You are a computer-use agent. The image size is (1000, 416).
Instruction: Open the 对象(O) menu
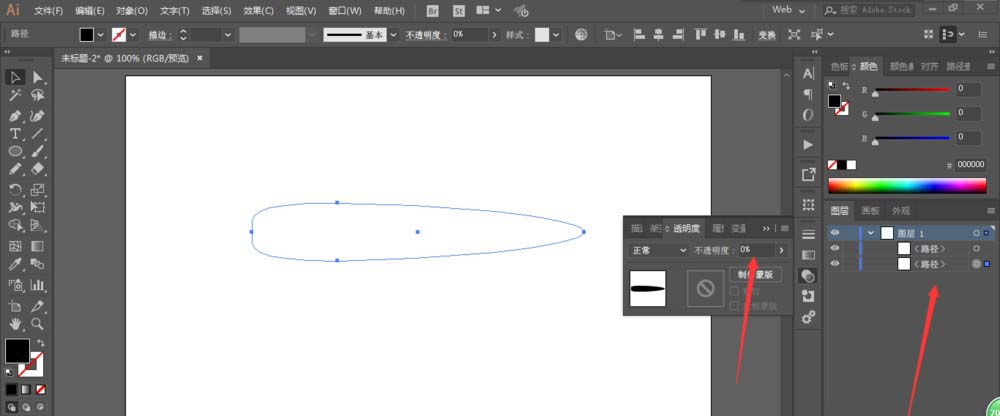pyautogui.click(x=132, y=11)
